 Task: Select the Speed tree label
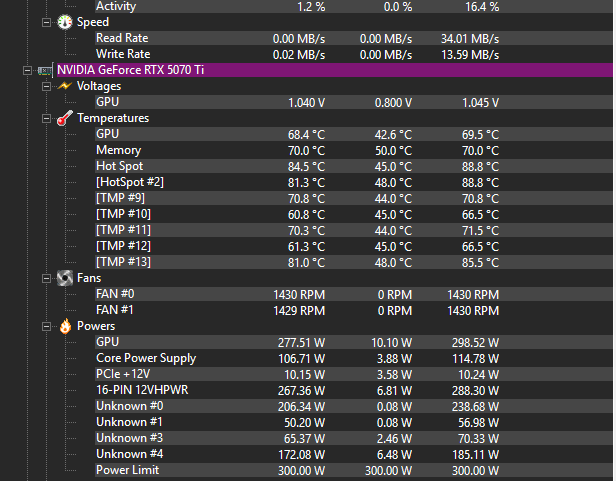[93, 22]
